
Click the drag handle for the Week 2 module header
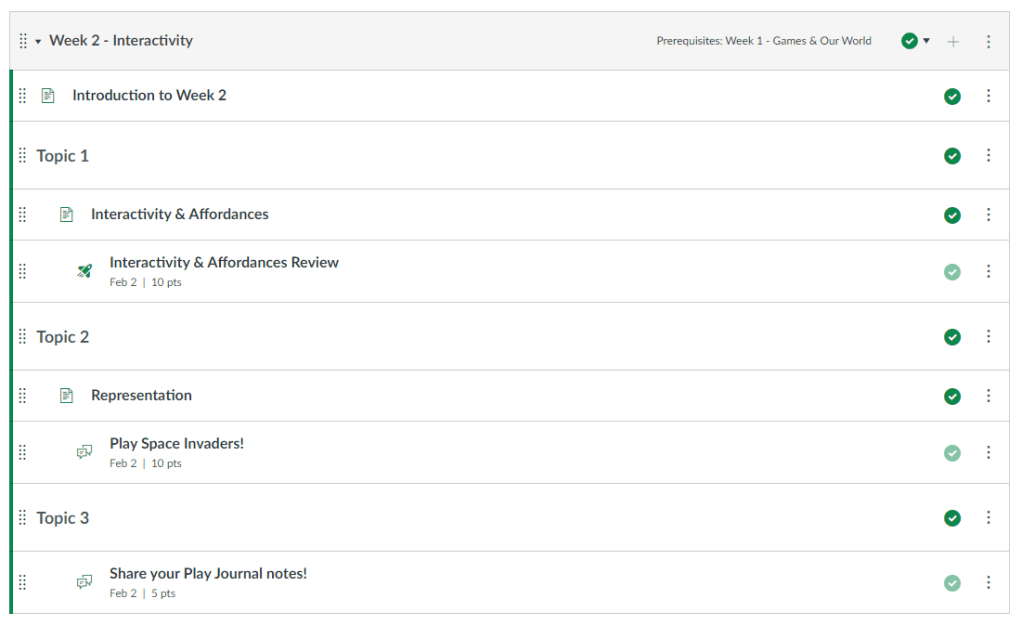23,41
